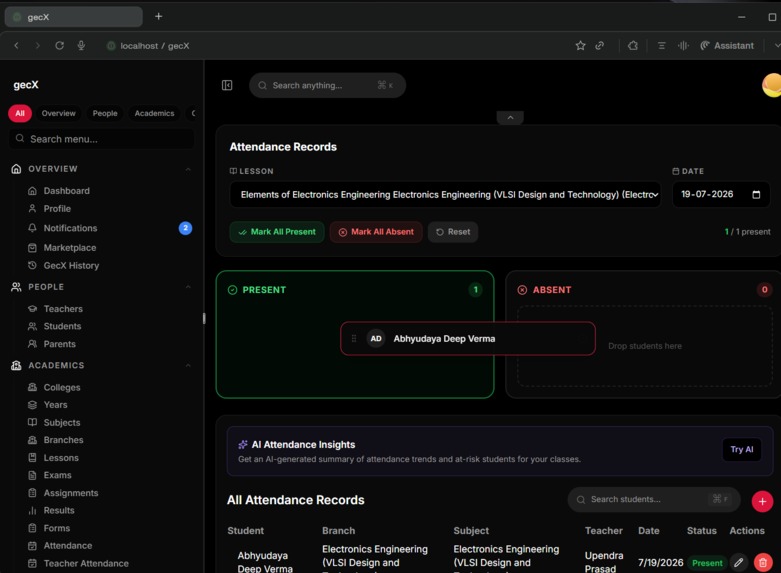Open the extensions puzzle icon
Viewport: 781px width, 573px height.
[x=633, y=45]
